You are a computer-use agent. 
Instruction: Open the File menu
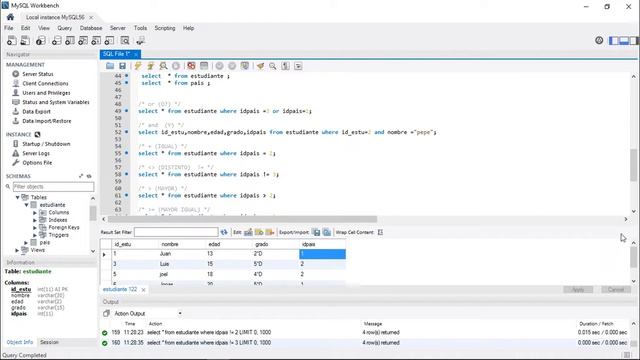[x=9, y=28]
